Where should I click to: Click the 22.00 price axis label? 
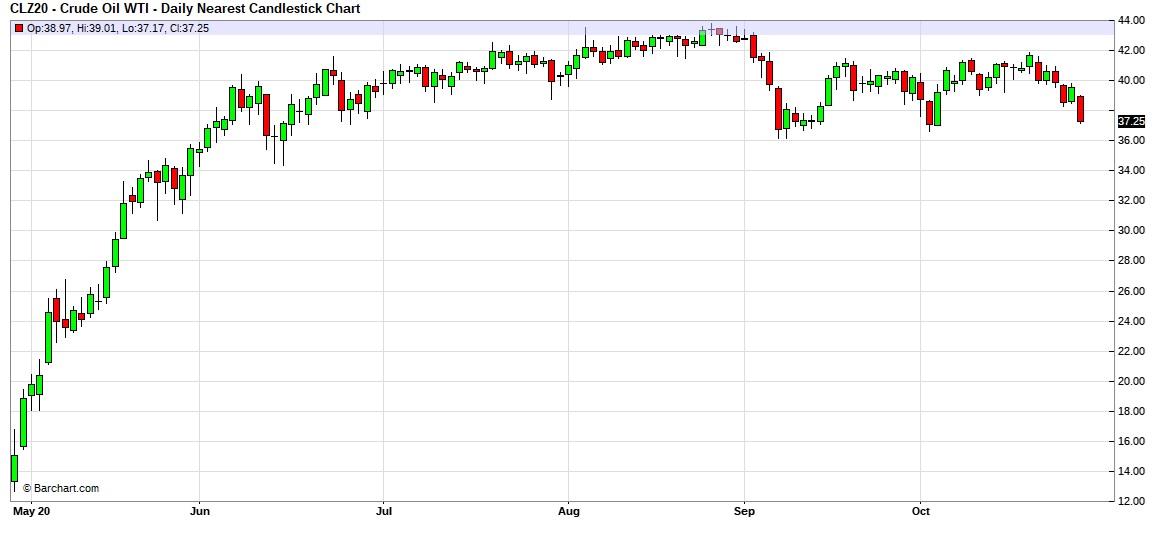[1132, 351]
